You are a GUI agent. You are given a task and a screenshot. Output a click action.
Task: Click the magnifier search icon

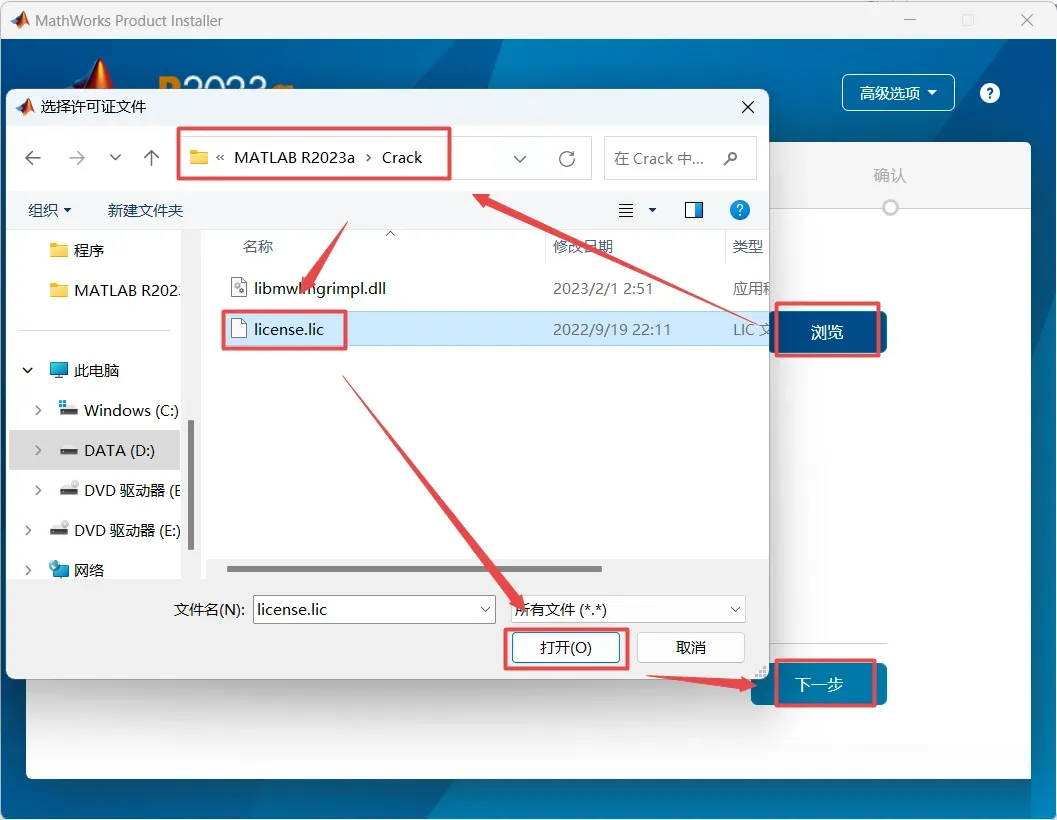point(731,158)
